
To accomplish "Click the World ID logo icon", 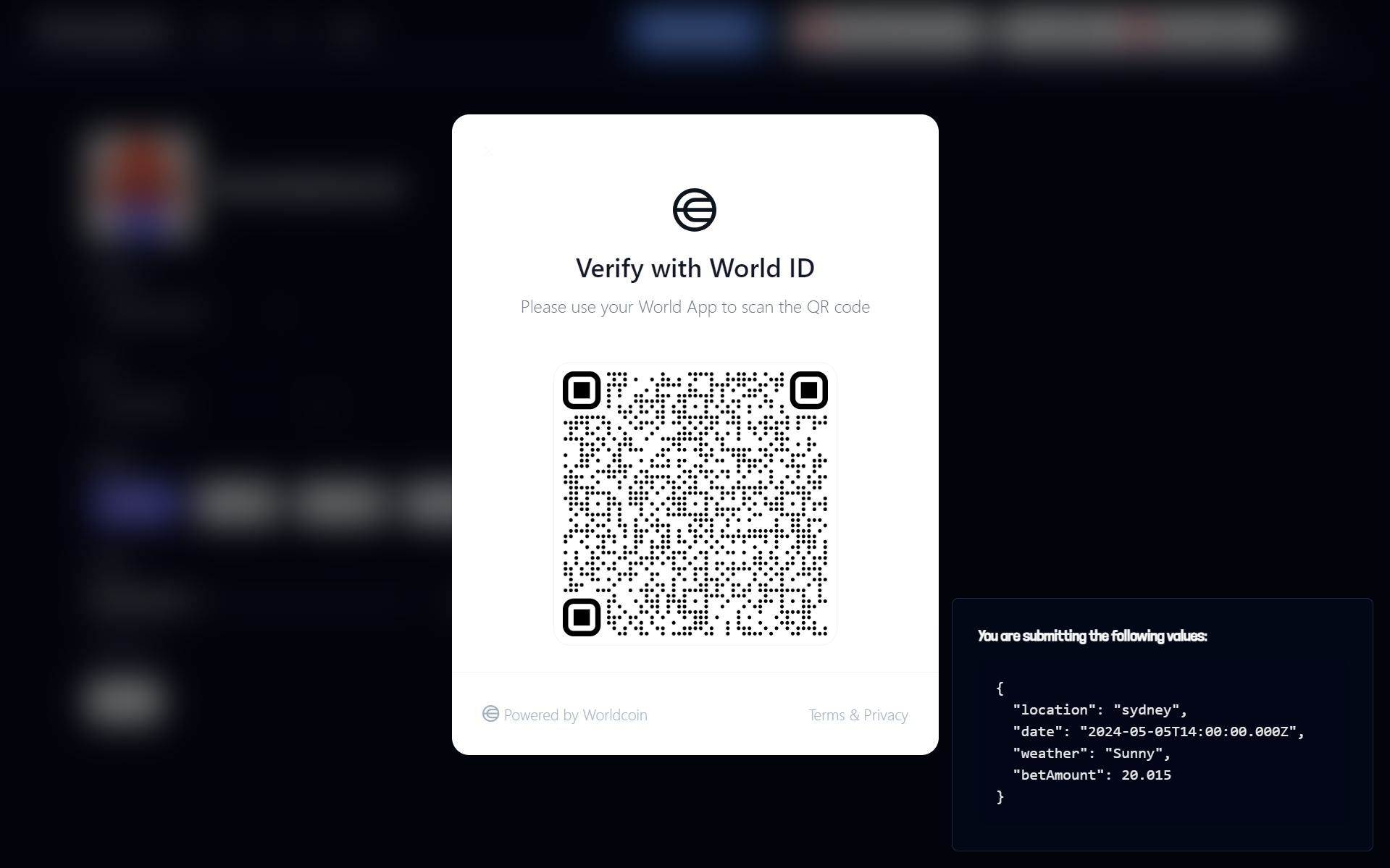I will point(695,210).
